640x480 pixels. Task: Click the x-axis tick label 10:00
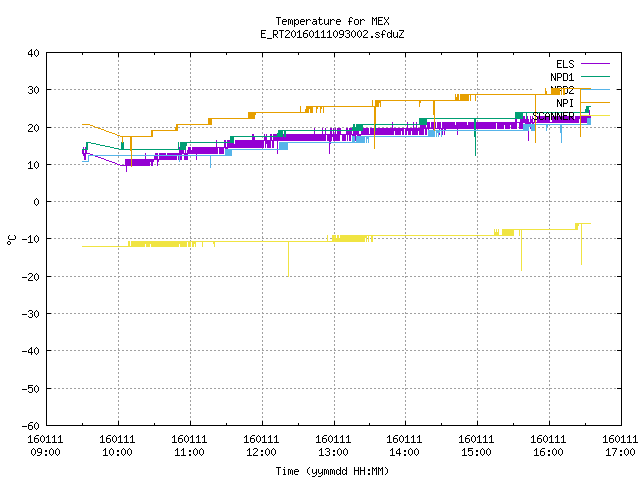[x=117, y=452]
